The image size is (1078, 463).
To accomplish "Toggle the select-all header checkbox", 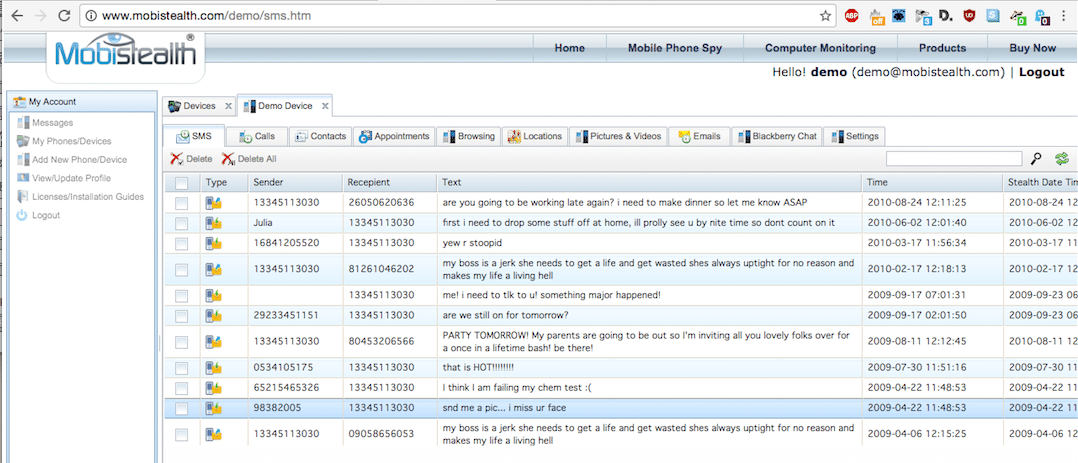I will pyautogui.click(x=182, y=183).
